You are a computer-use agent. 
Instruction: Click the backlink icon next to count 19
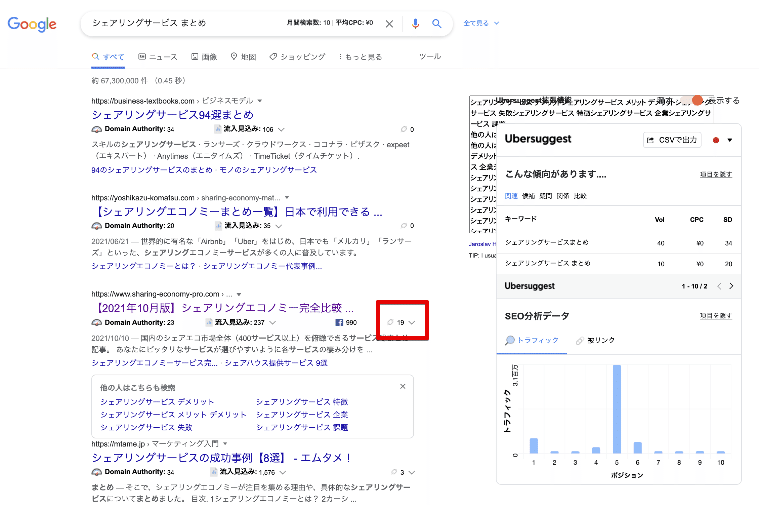point(390,322)
